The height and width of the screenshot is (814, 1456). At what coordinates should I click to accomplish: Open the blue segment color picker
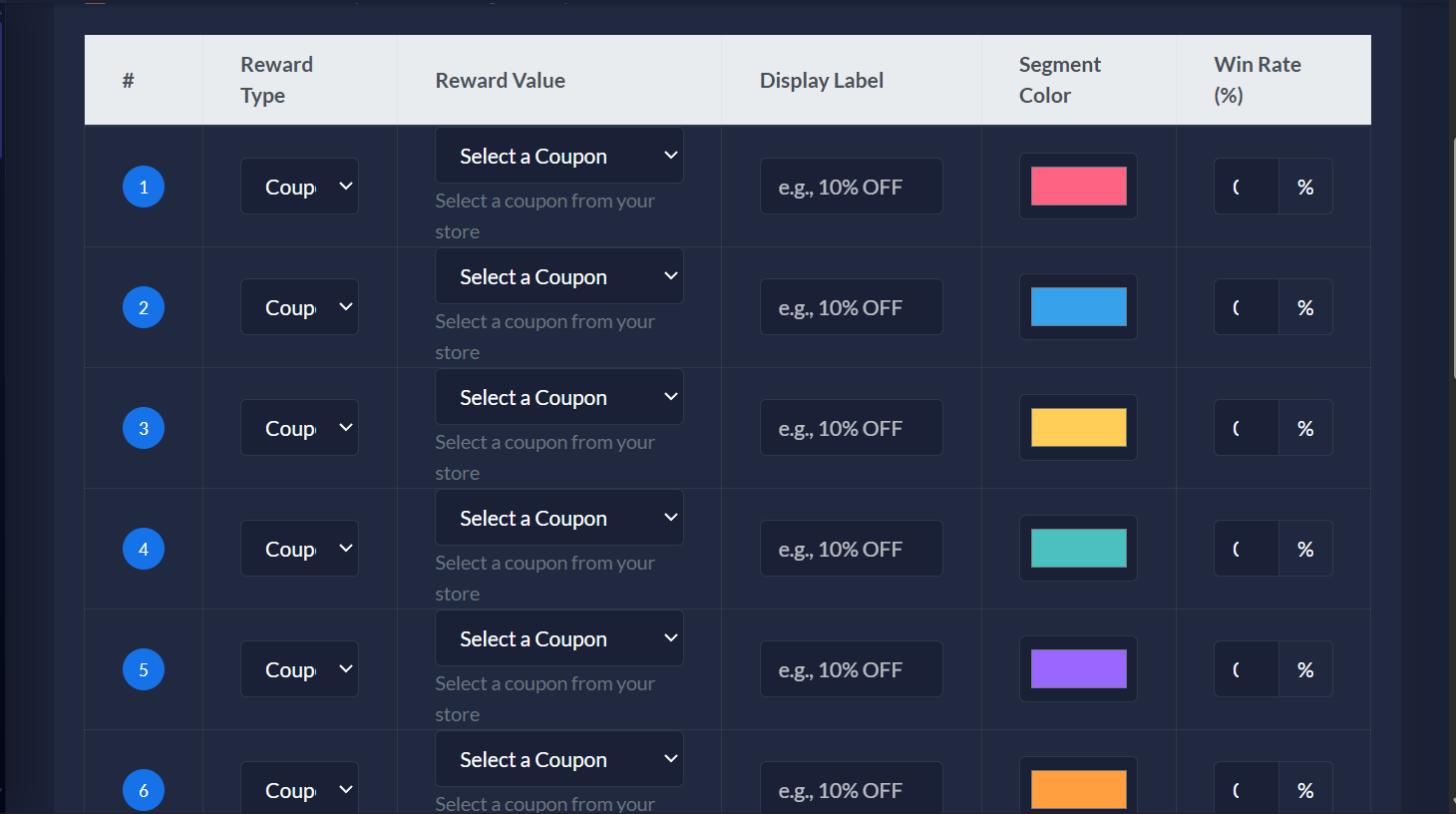[x=1078, y=307]
